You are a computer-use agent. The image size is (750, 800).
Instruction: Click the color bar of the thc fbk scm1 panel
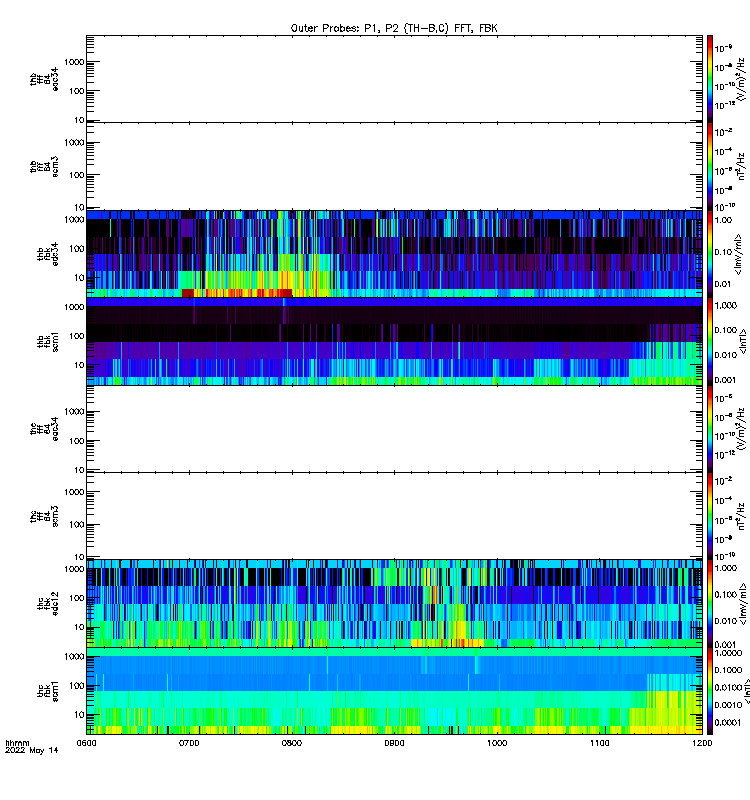coord(710,691)
